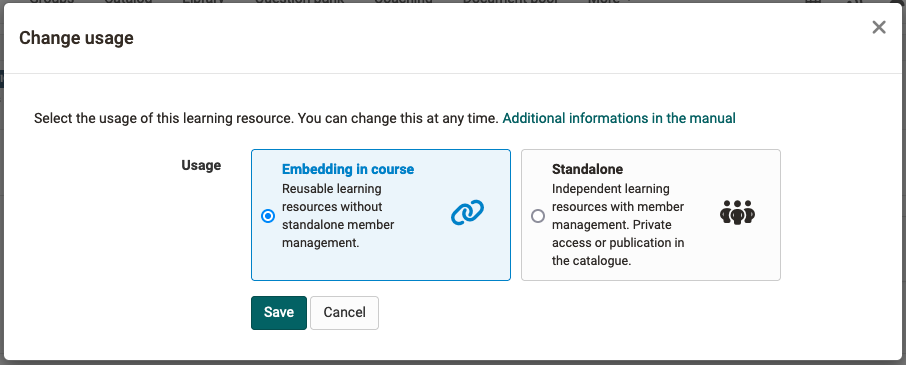The height and width of the screenshot is (365, 906).
Task: Select the Embedding in course radio button
Action: [x=268, y=216]
